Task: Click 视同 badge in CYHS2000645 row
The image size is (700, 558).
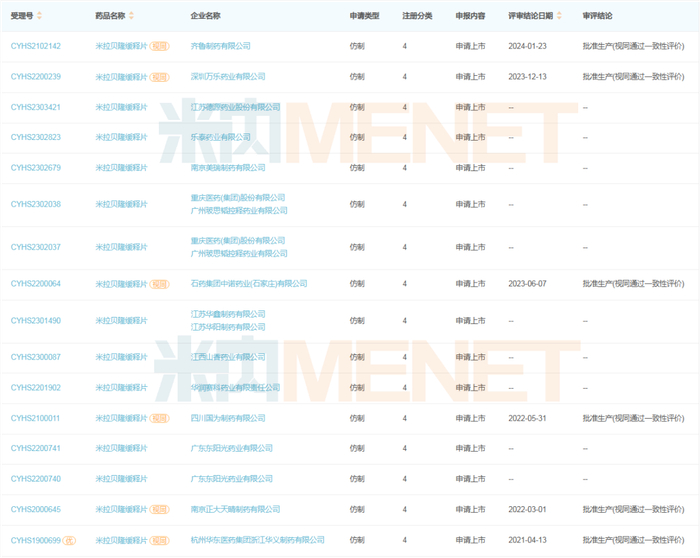Action: (159, 509)
